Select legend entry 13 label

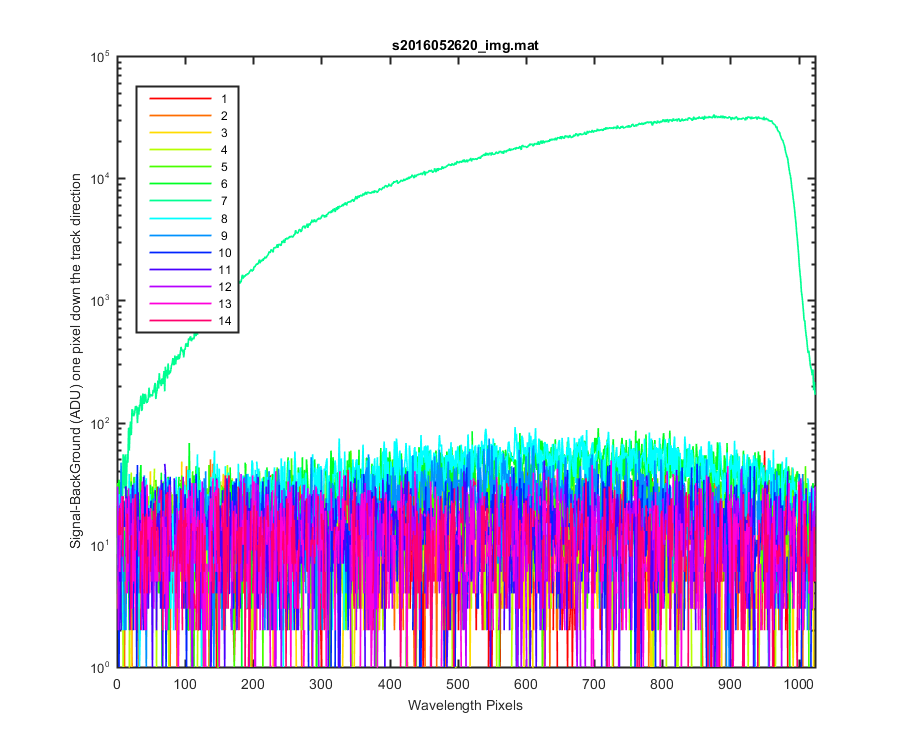coord(225,304)
